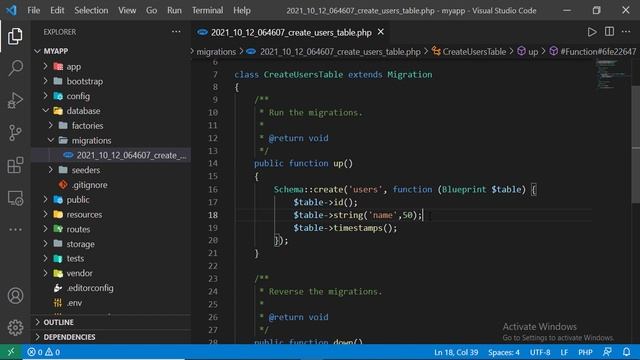
Task: Click the VS Code logo icon
Action: (x=11, y=10)
